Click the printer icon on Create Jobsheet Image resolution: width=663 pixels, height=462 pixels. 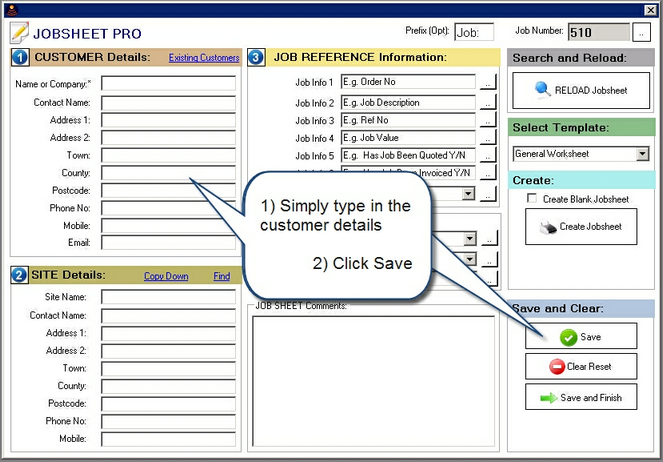[548, 227]
